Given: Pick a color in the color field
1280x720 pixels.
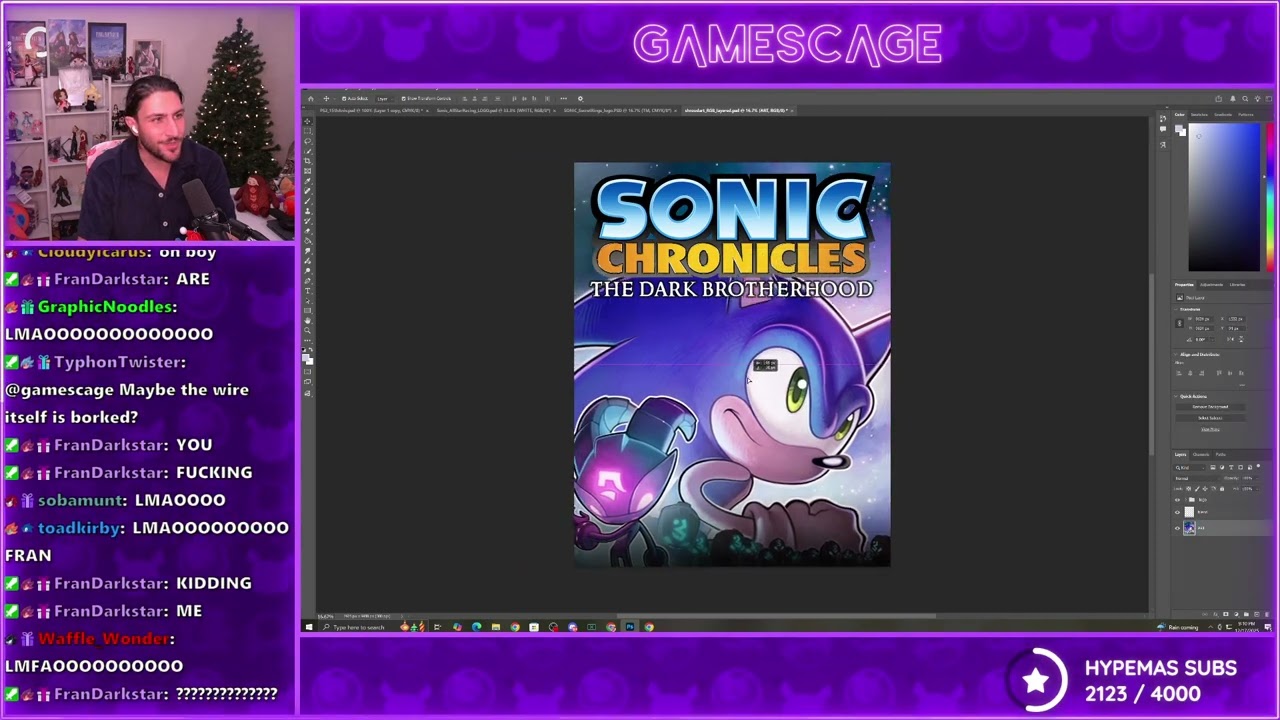Looking at the screenshot, I should coord(1224,197).
